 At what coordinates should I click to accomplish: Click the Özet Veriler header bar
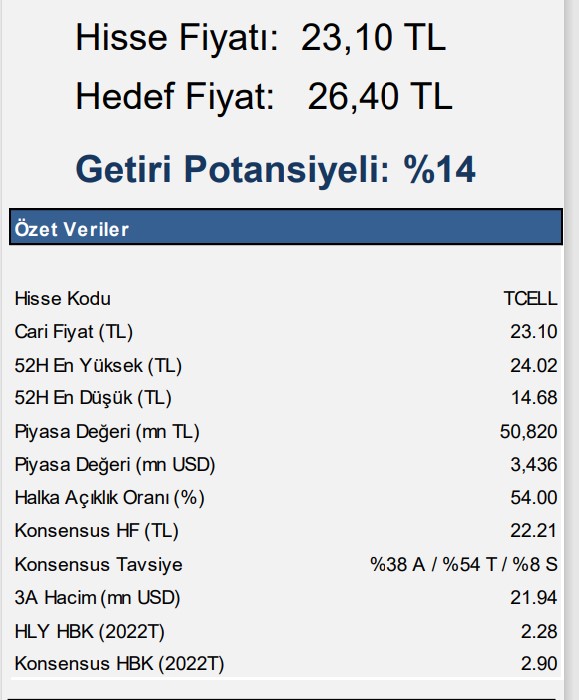(x=286, y=227)
